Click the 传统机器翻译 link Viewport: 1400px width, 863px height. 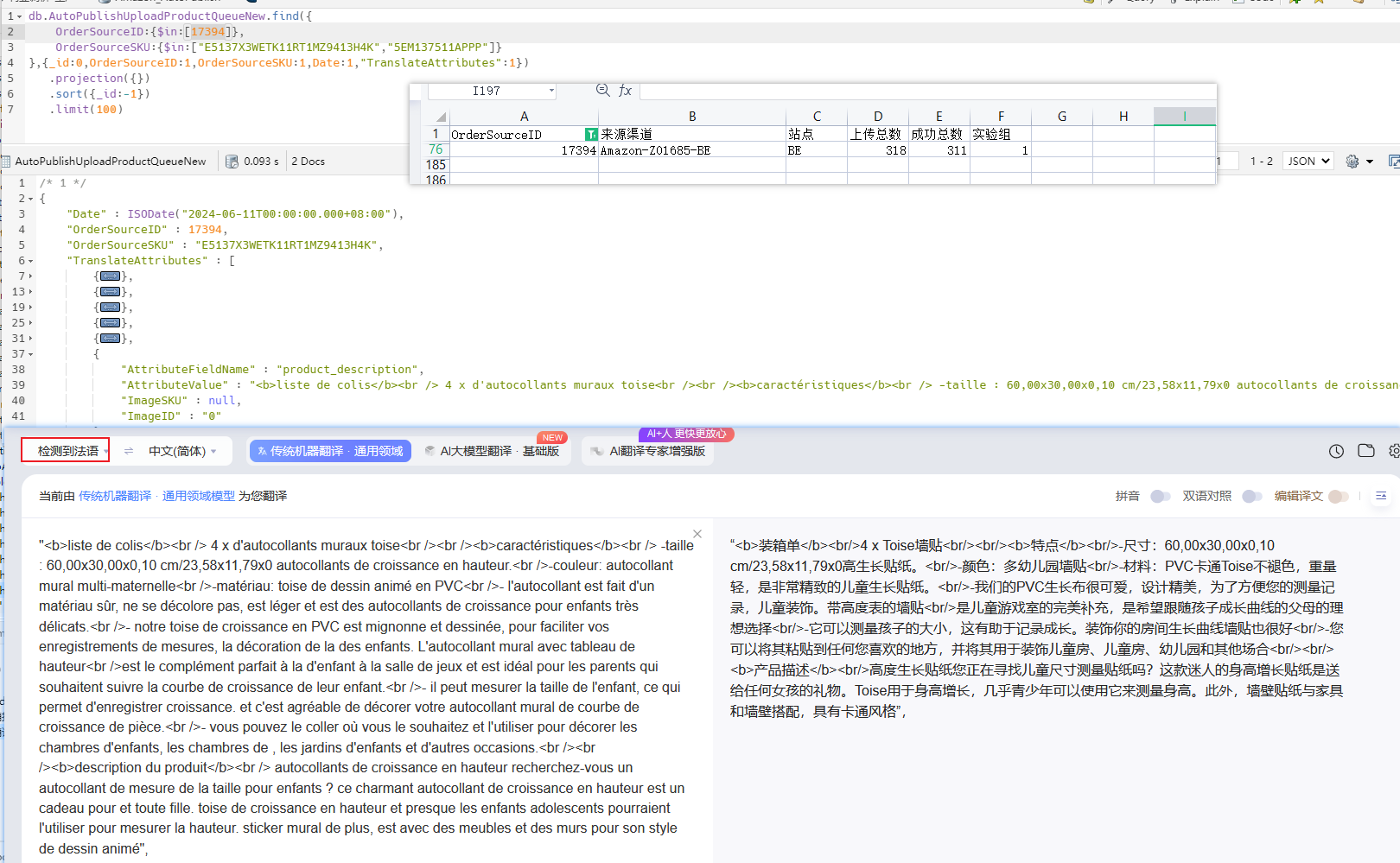point(115,496)
